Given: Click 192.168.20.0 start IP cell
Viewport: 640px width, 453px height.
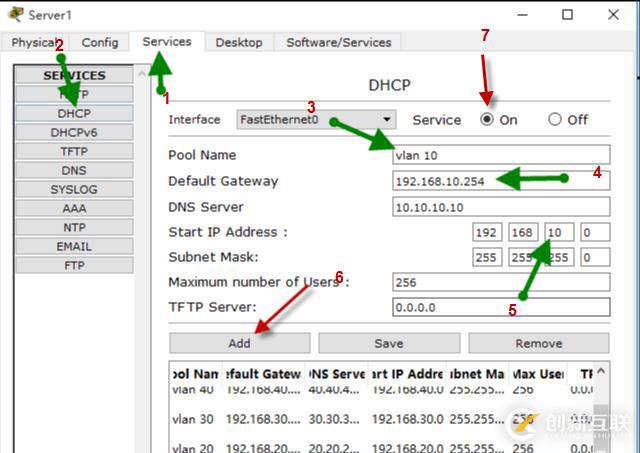Looking at the screenshot, I should tap(407, 448).
